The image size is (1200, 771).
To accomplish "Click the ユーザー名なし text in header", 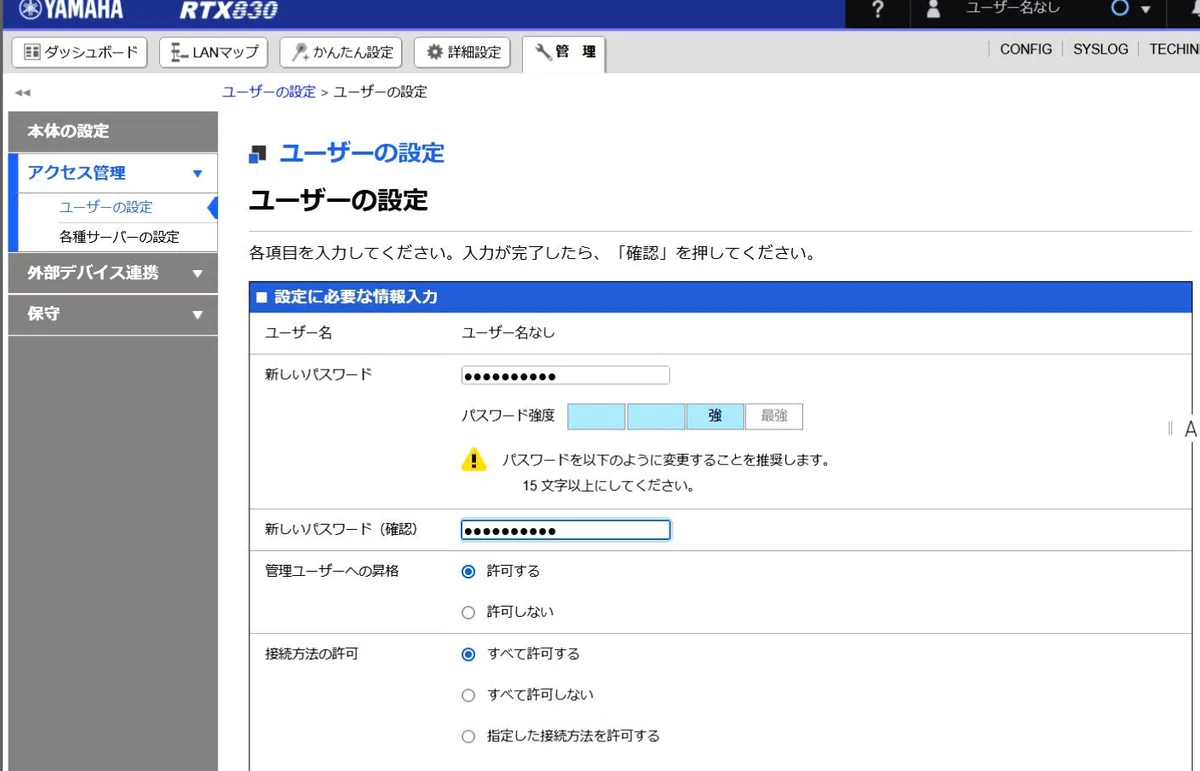I will click(x=1012, y=8).
